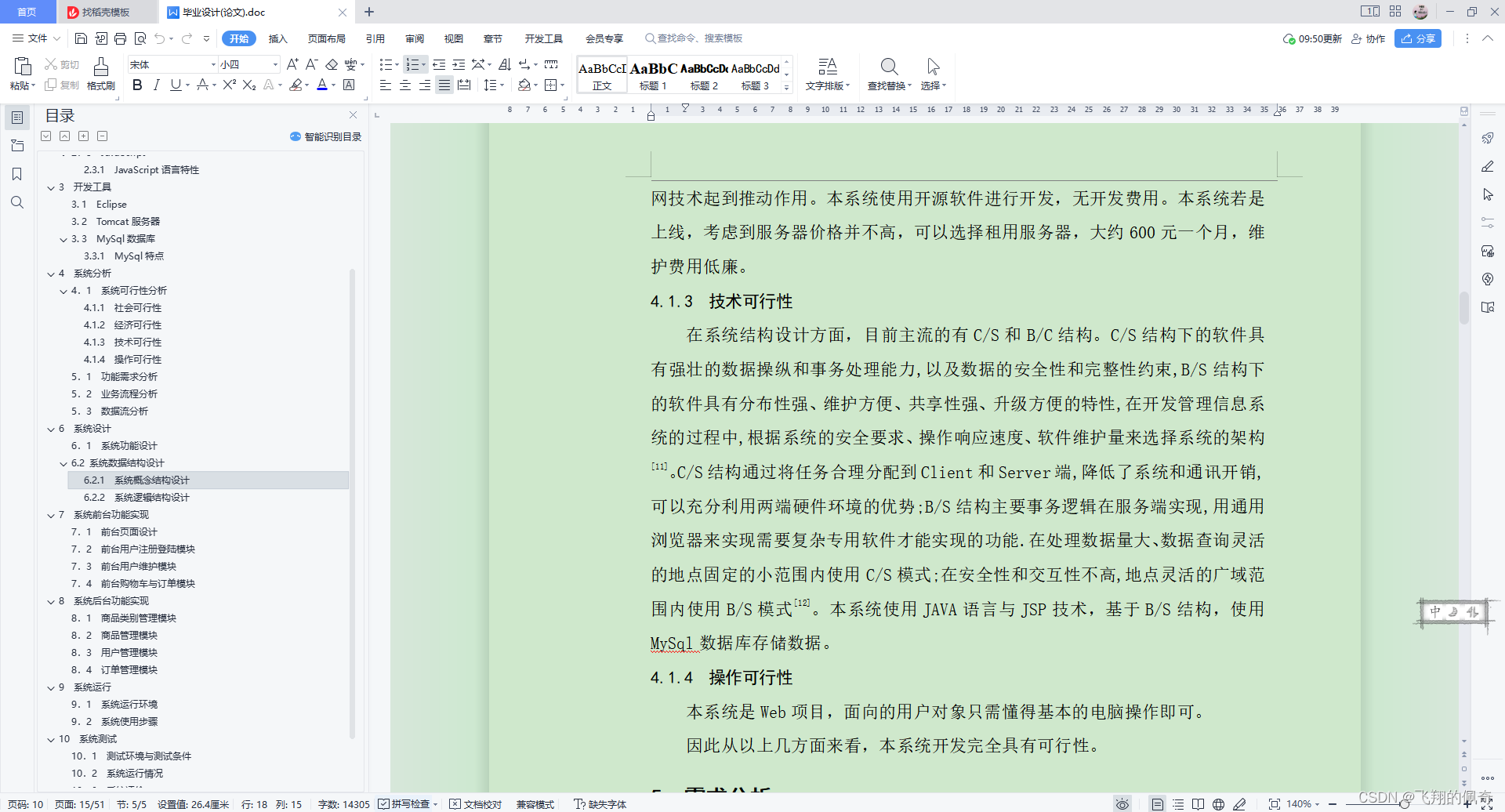The height and width of the screenshot is (812, 1505).
Task: Click the decrease indent icon
Action: point(439,64)
